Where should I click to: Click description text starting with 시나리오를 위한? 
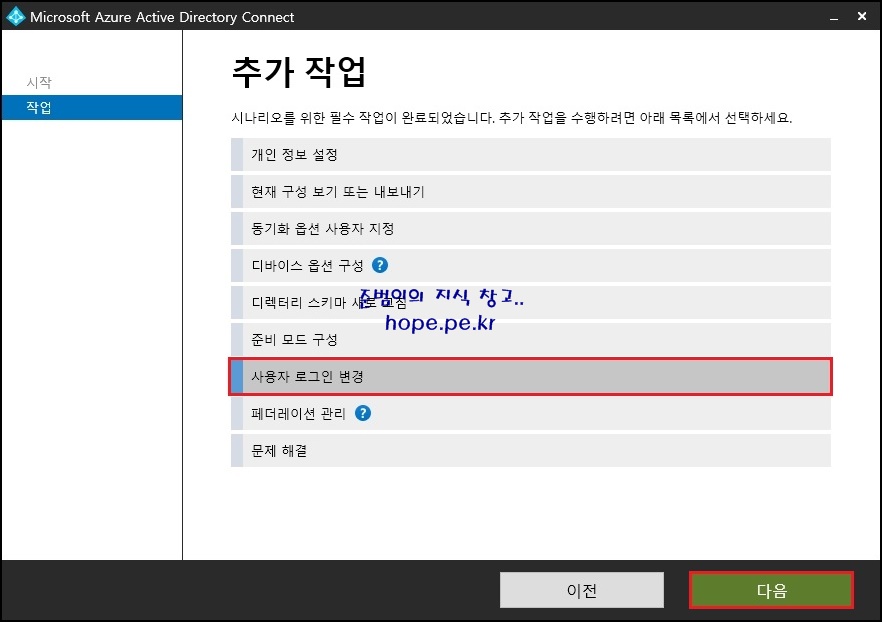click(511, 118)
